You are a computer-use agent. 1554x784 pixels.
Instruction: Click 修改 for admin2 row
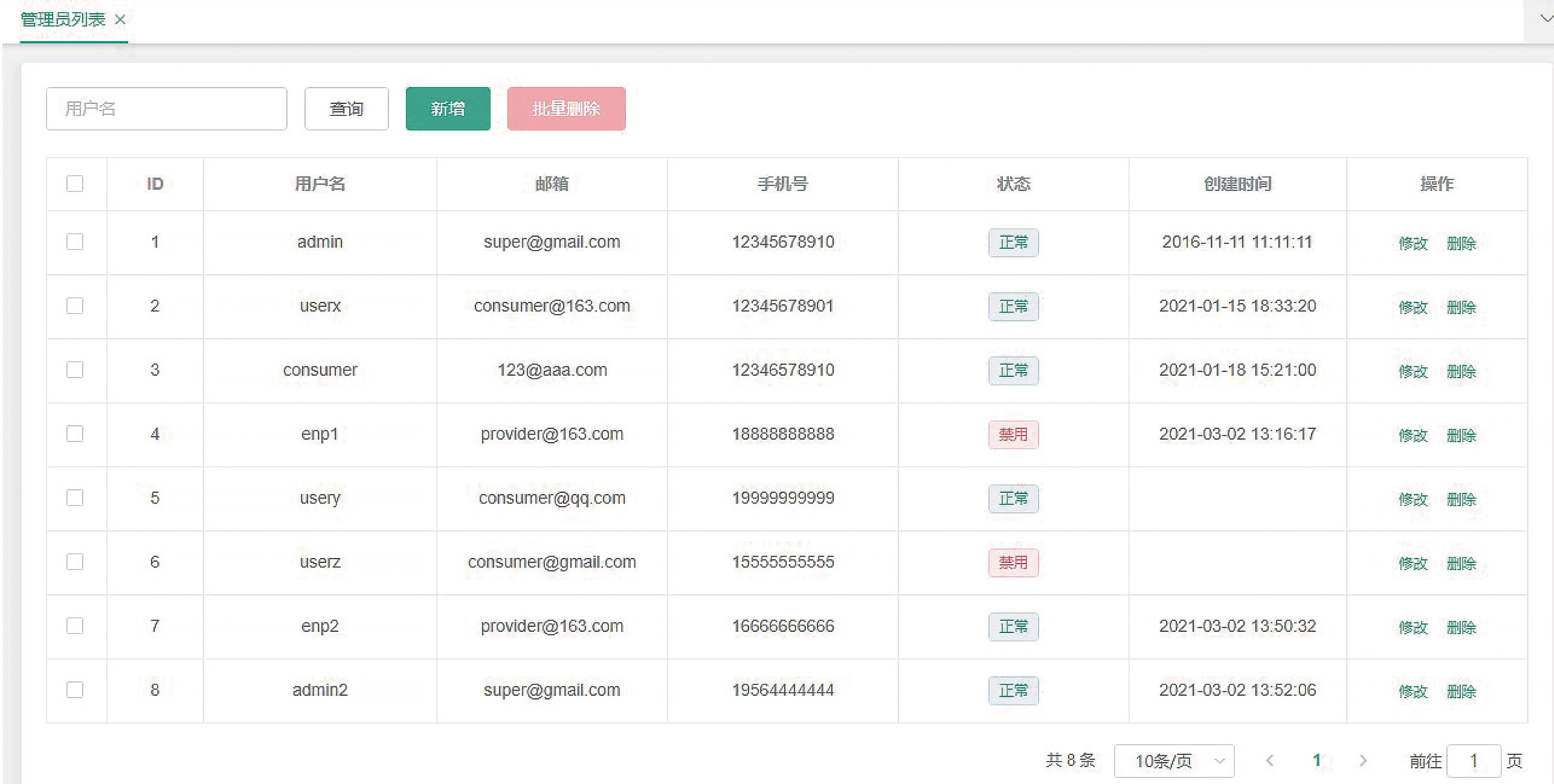click(1413, 691)
